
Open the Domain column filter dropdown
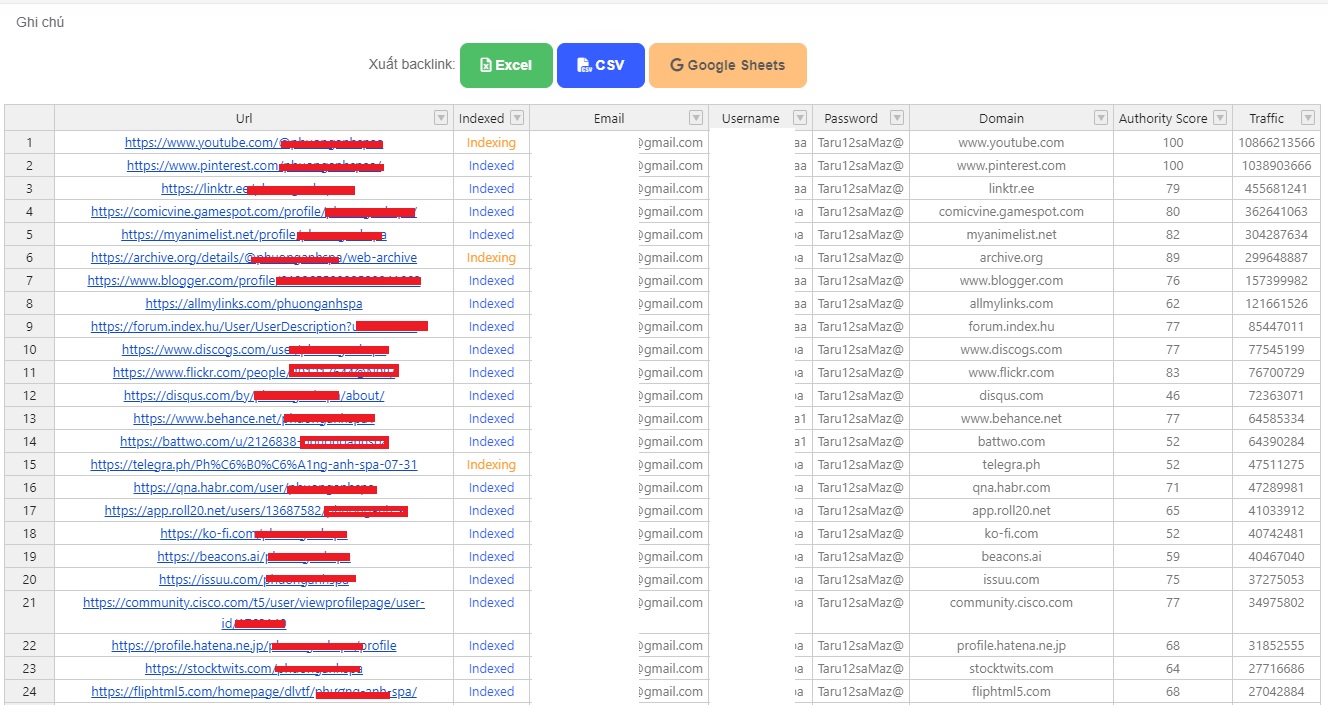pyautogui.click(x=1101, y=118)
